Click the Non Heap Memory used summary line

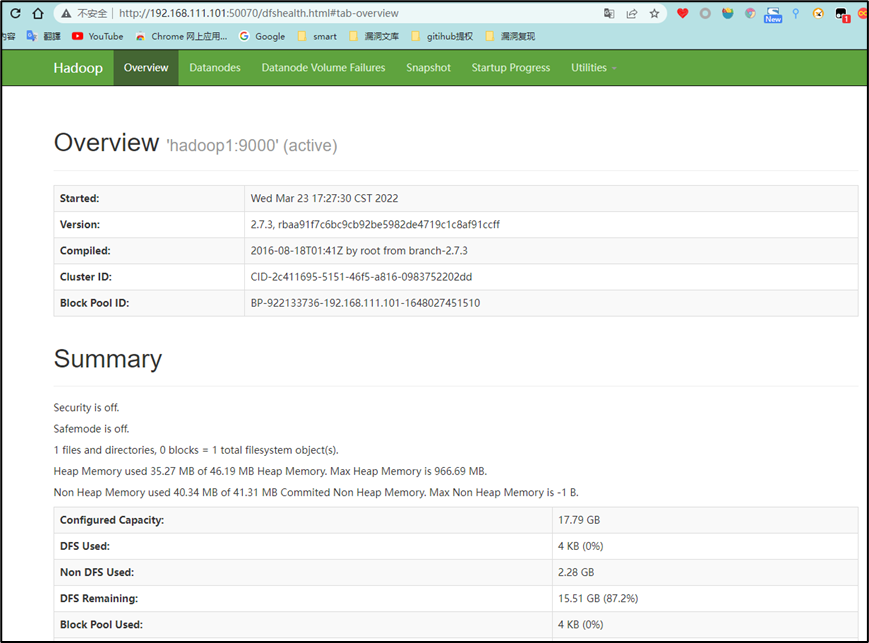point(316,492)
